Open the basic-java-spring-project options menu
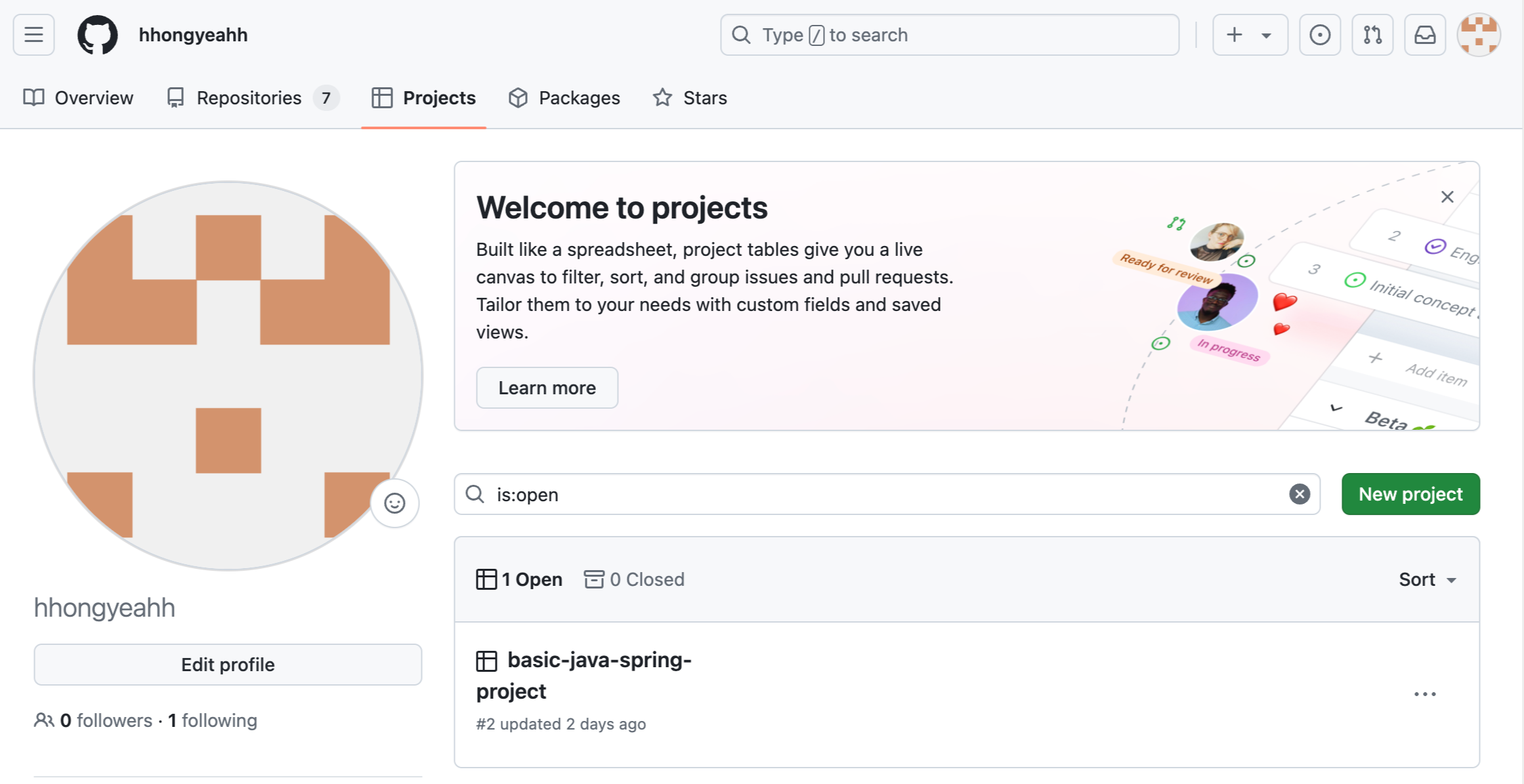1524x784 pixels. coord(1424,694)
